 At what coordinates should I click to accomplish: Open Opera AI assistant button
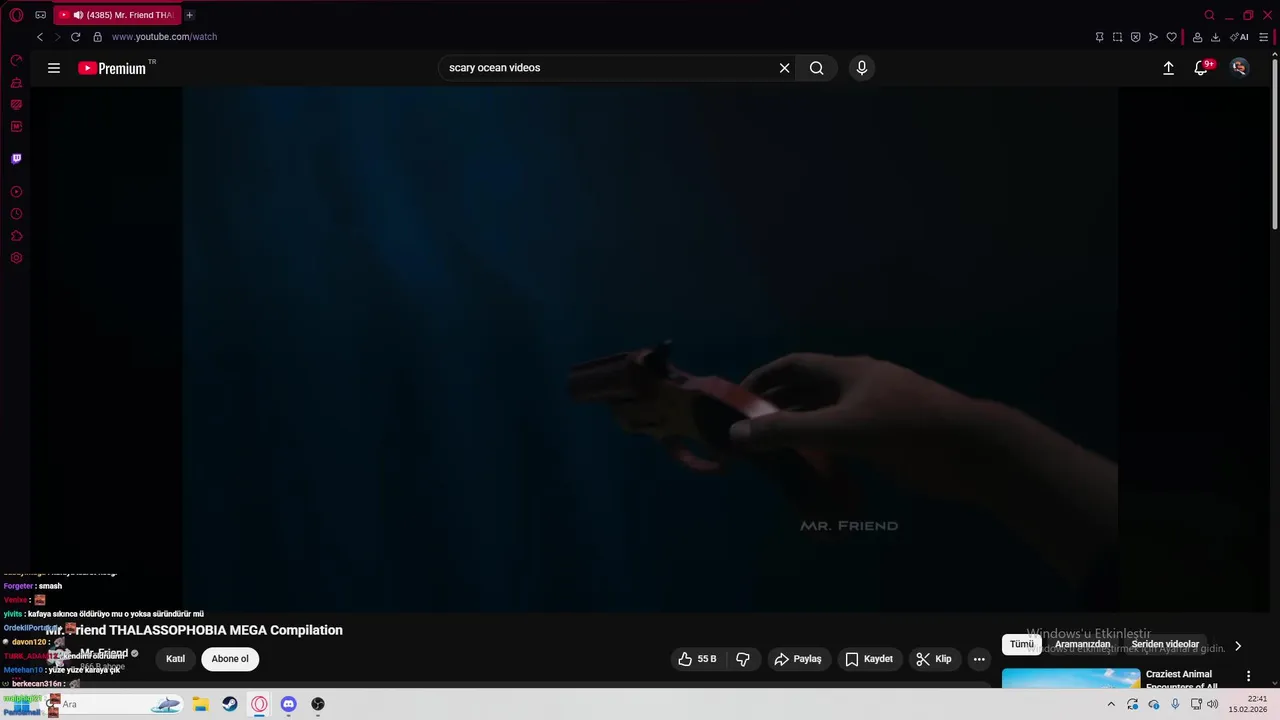tap(1239, 37)
